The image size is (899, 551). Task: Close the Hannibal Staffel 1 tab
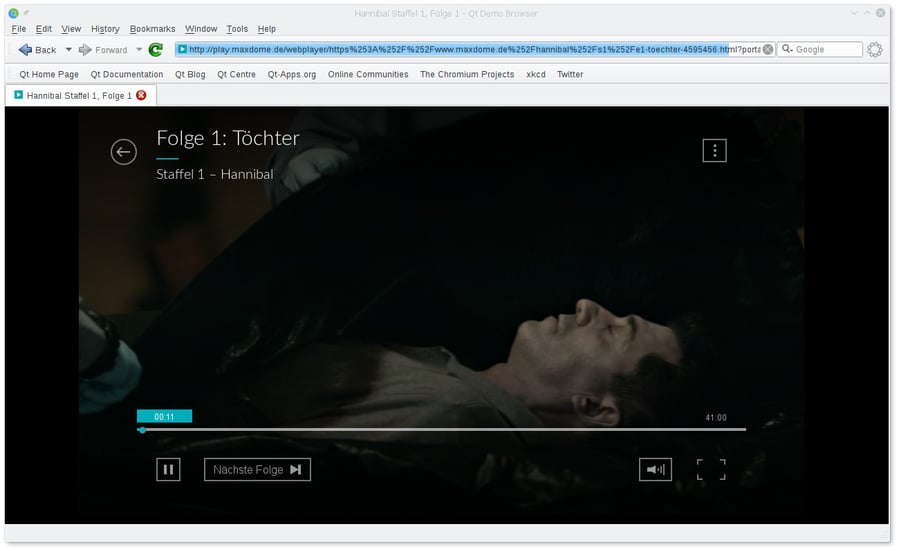[141, 95]
